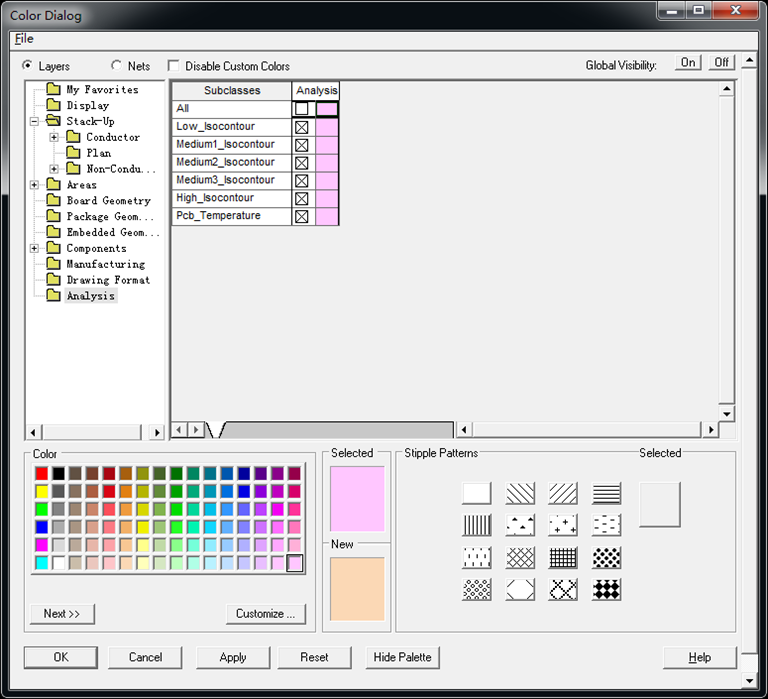The width and height of the screenshot is (768, 699).
Task: Select the plus signs stipple pattern
Action: [563, 525]
